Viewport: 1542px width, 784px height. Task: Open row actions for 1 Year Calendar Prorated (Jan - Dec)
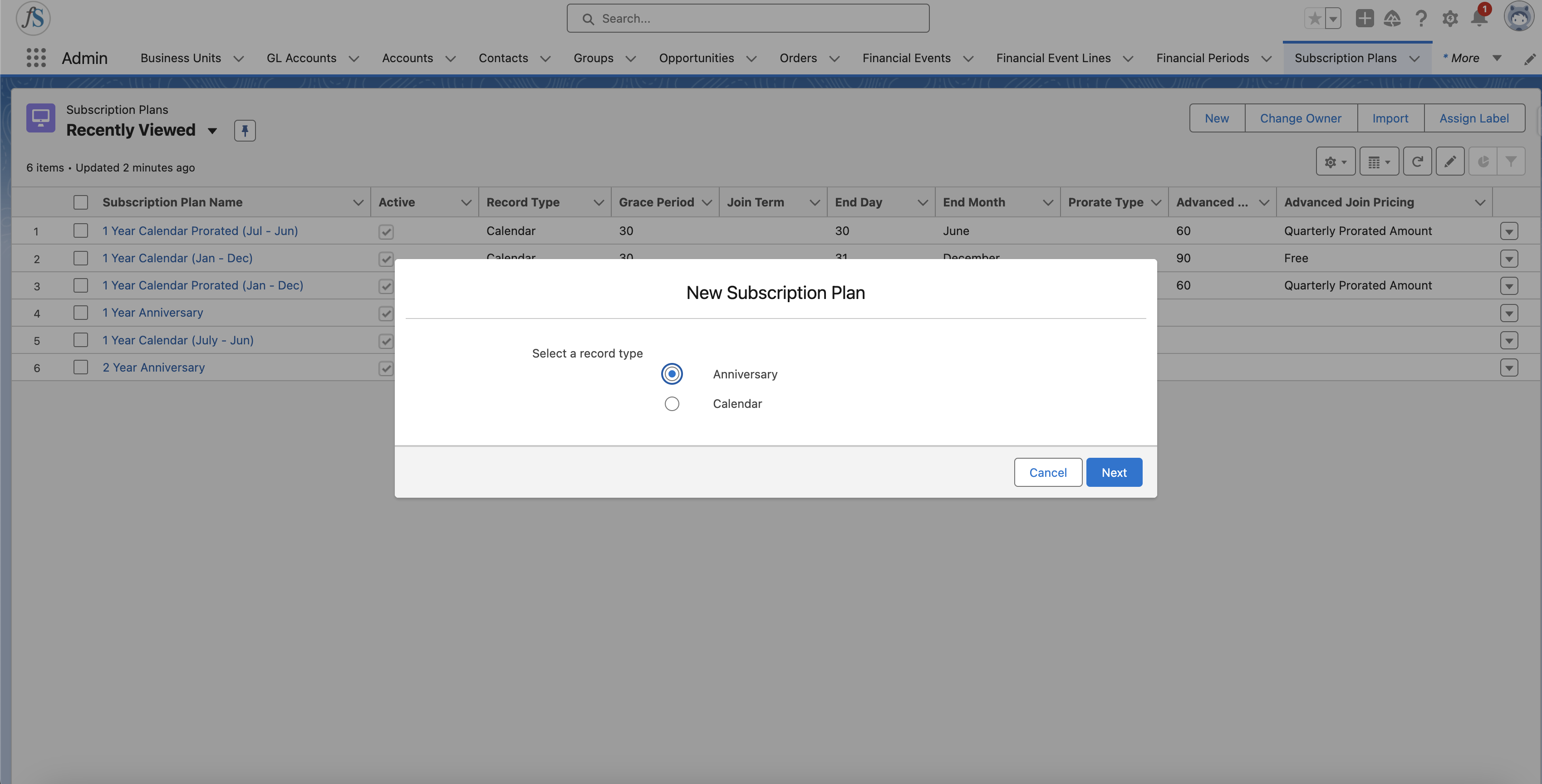click(1509, 286)
